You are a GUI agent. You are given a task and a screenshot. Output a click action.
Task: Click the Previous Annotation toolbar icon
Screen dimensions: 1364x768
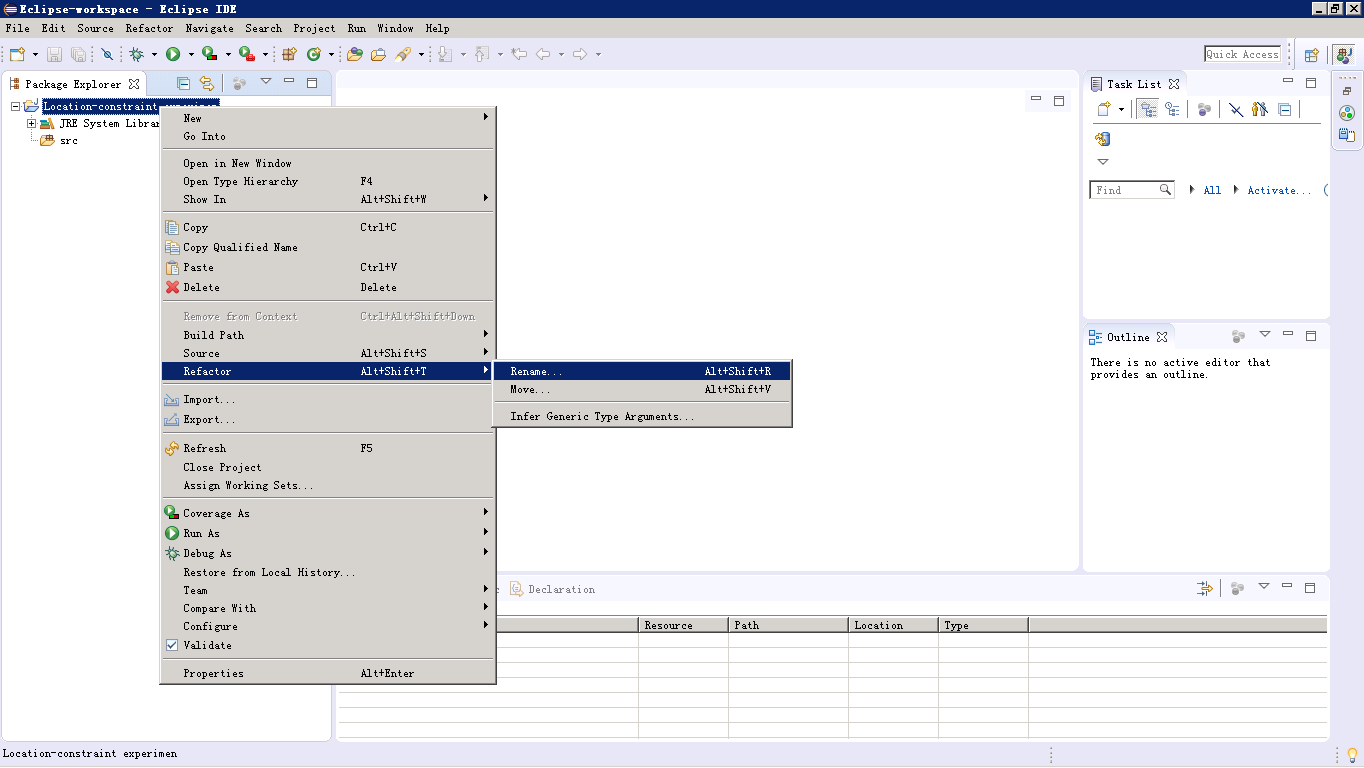pos(482,54)
